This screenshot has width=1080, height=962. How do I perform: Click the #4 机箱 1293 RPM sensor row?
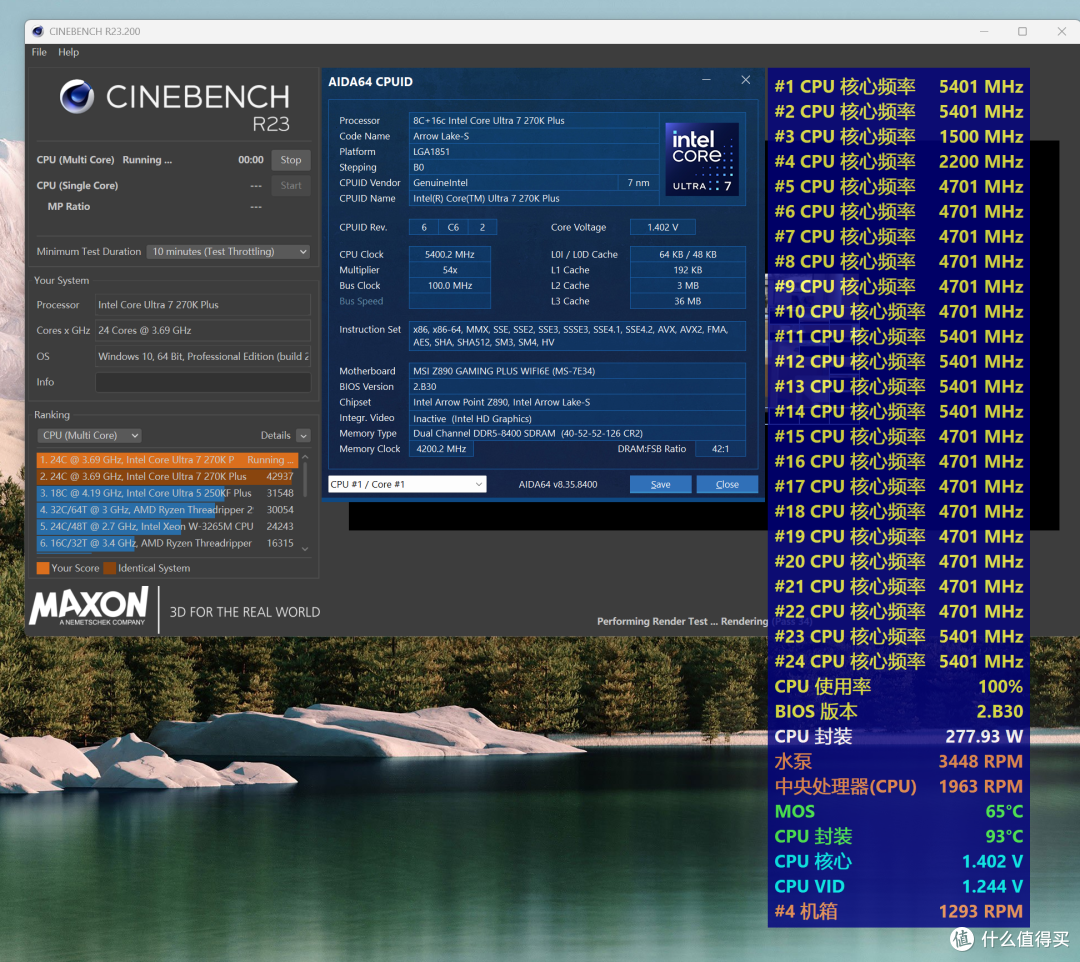tap(898, 911)
